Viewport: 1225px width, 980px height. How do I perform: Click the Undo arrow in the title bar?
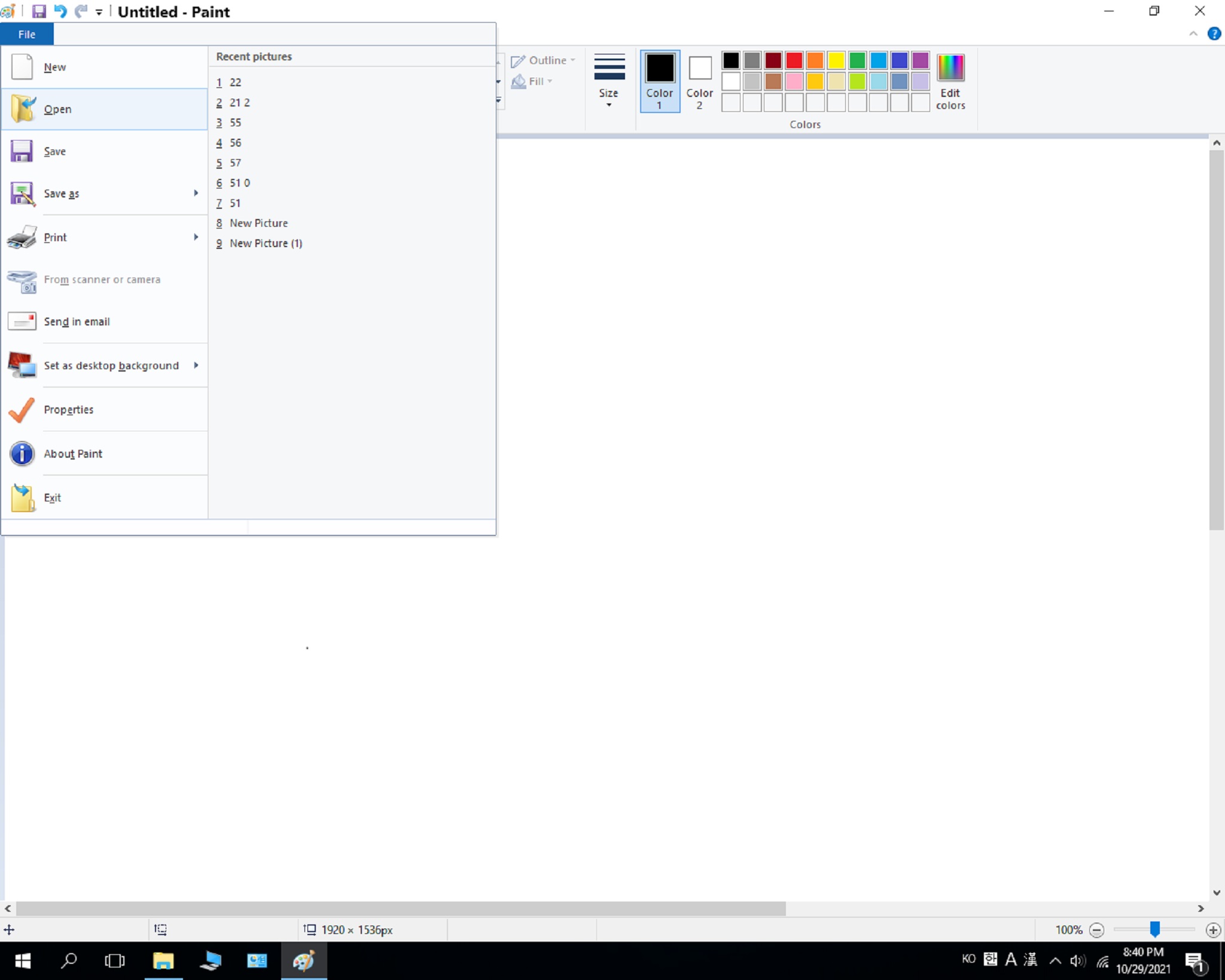pyautogui.click(x=60, y=11)
